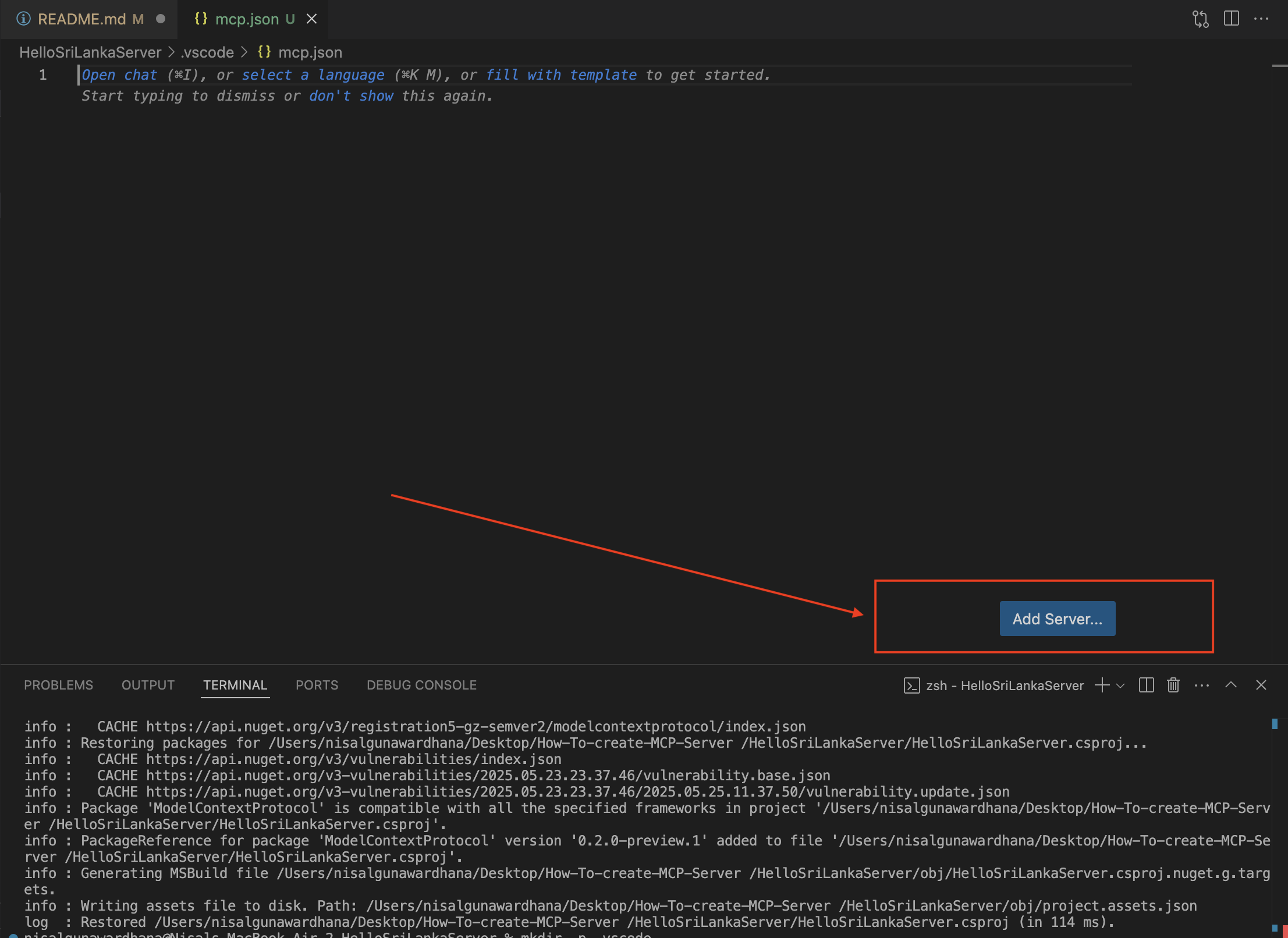Expand the .vscode breadcrumb segment

[207, 52]
